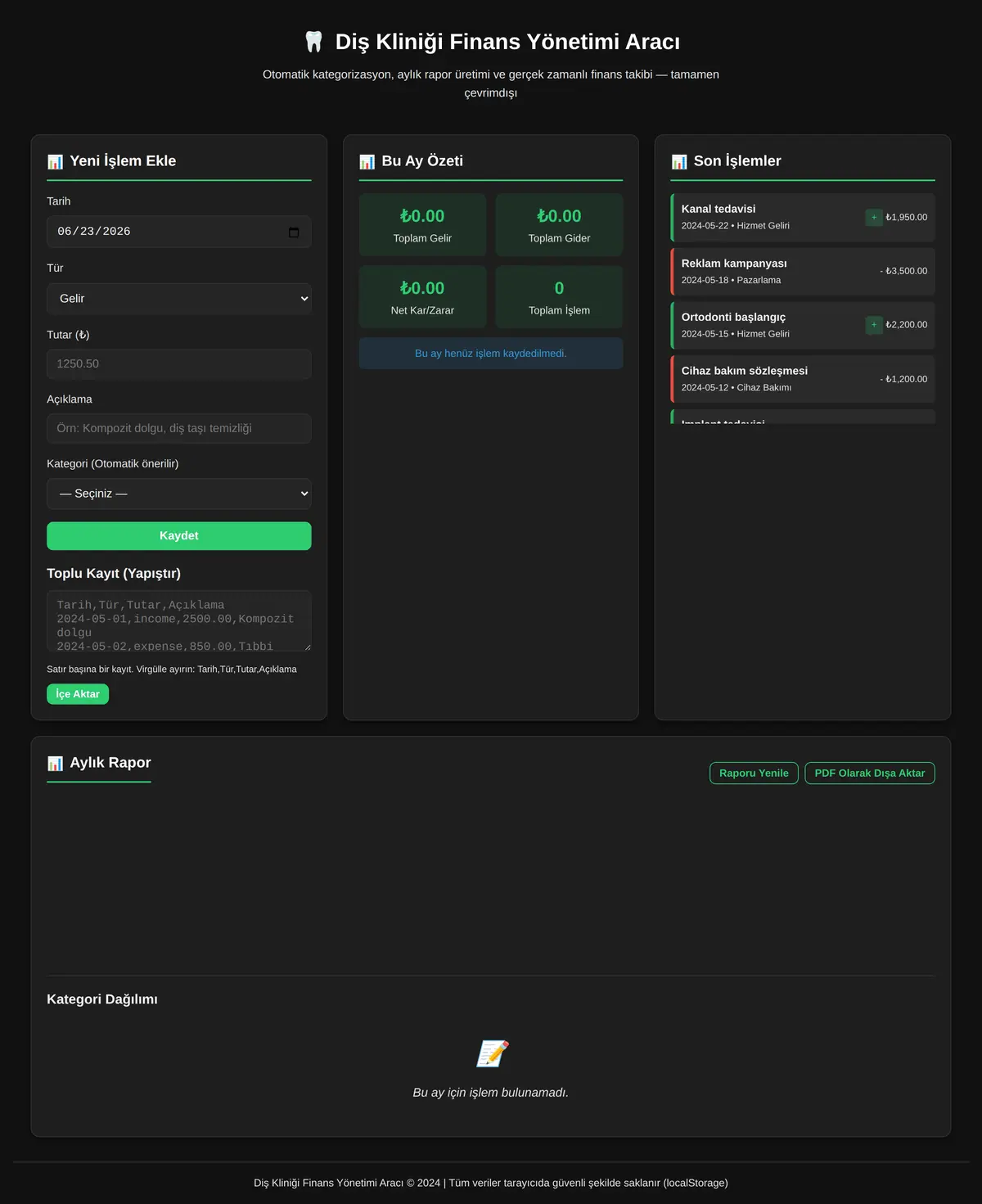The width and height of the screenshot is (982, 1204).
Task: Select the Ortodonti başlangıç transaction
Action: point(803,325)
